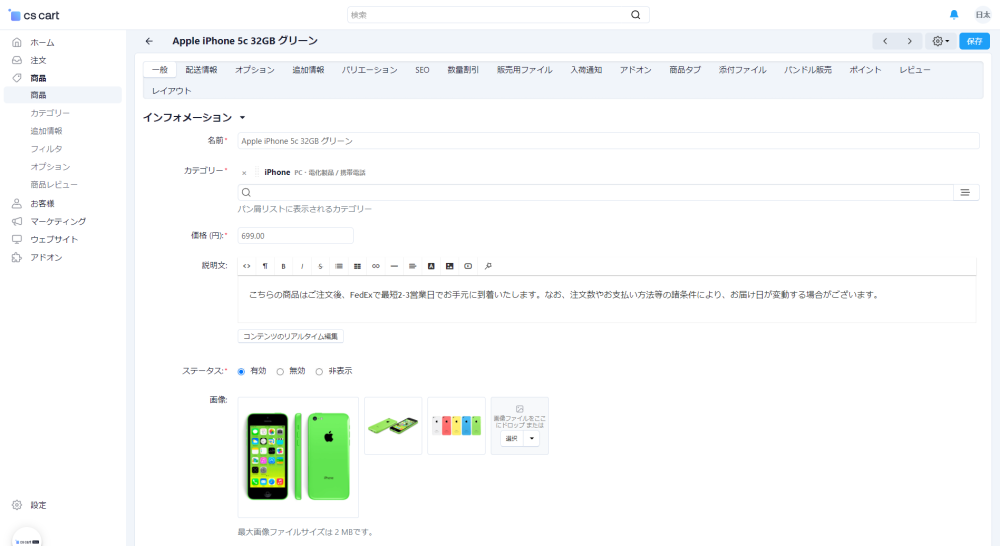
Task: Open the notifications bell
Action: (x=954, y=15)
